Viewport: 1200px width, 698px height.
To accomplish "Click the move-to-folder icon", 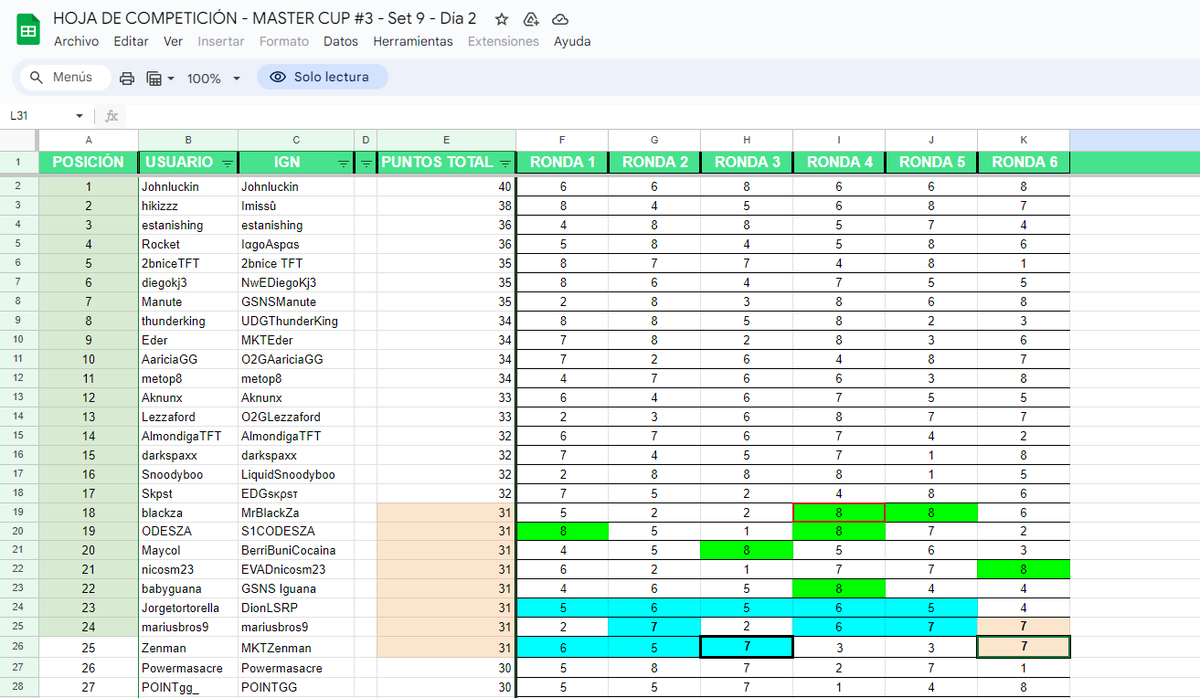I will point(531,19).
